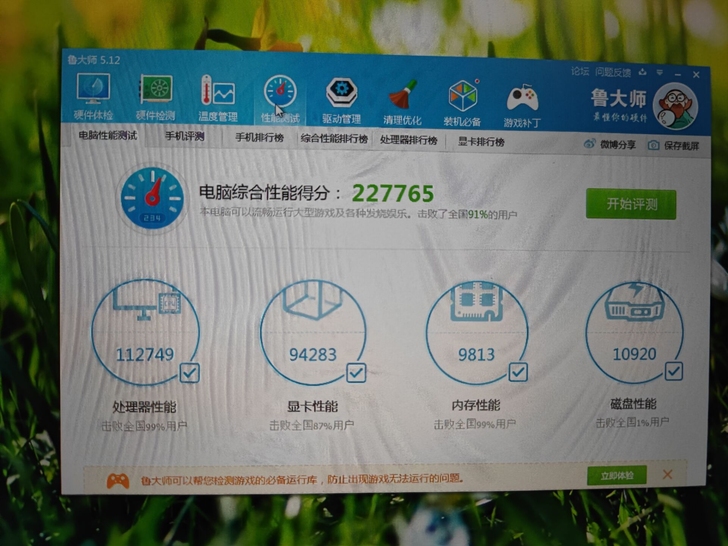Image resolution: width=728 pixels, height=546 pixels.
Task: Click 立即体验 button in banner
Action: (x=617, y=475)
